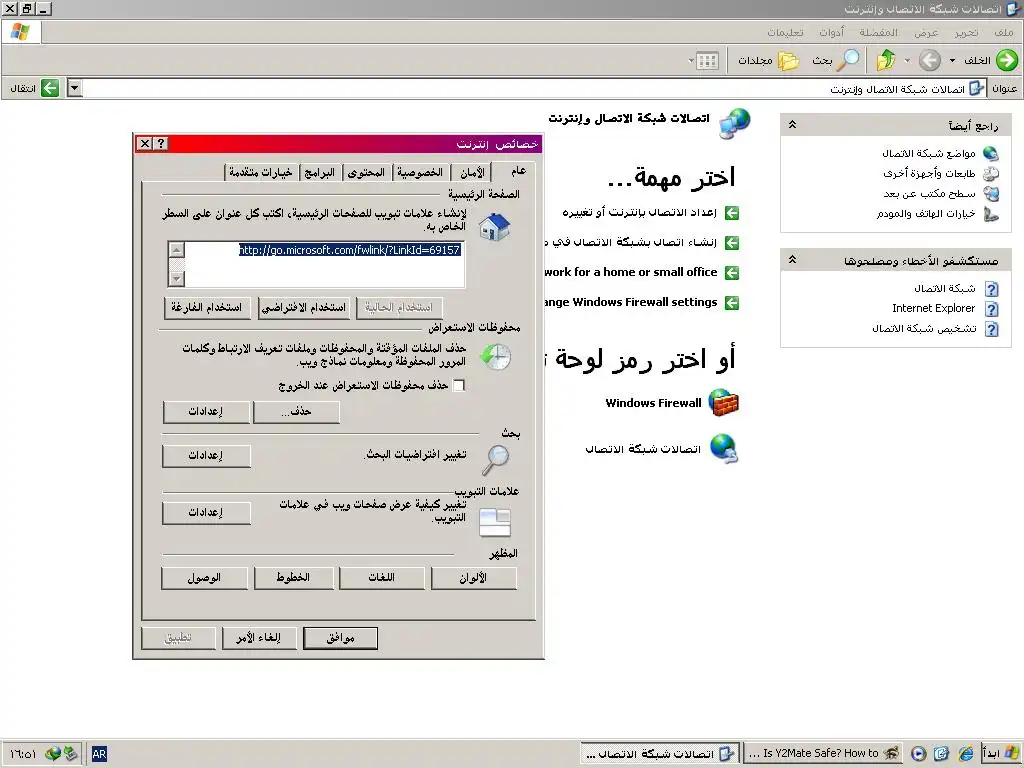Image resolution: width=1024 pixels, height=768 pixels.
Task: Select the General (عام) tab
Action: click(518, 170)
